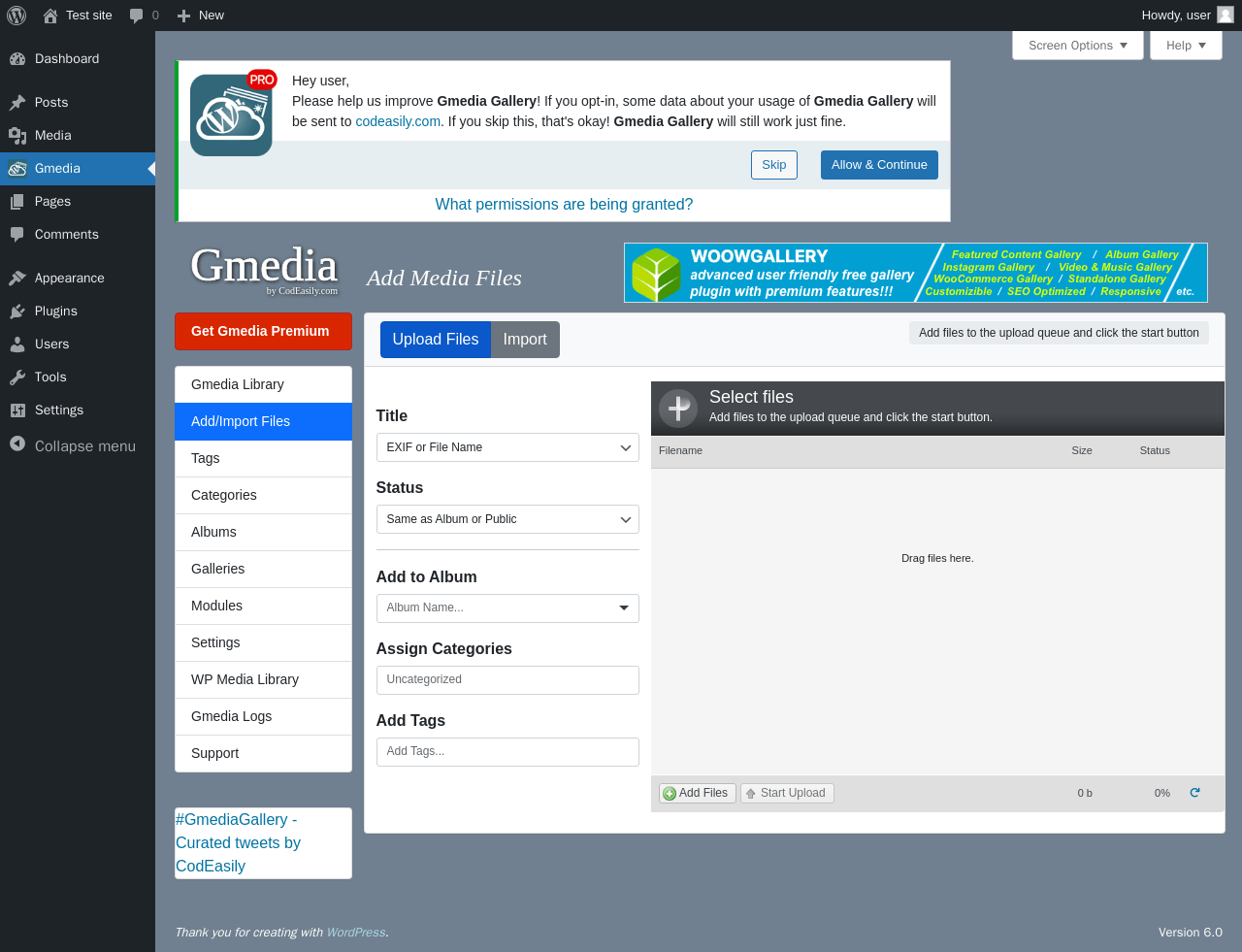The image size is (1242, 952).
Task: Click the Collapse menu arrow icon
Action: coord(17,443)
